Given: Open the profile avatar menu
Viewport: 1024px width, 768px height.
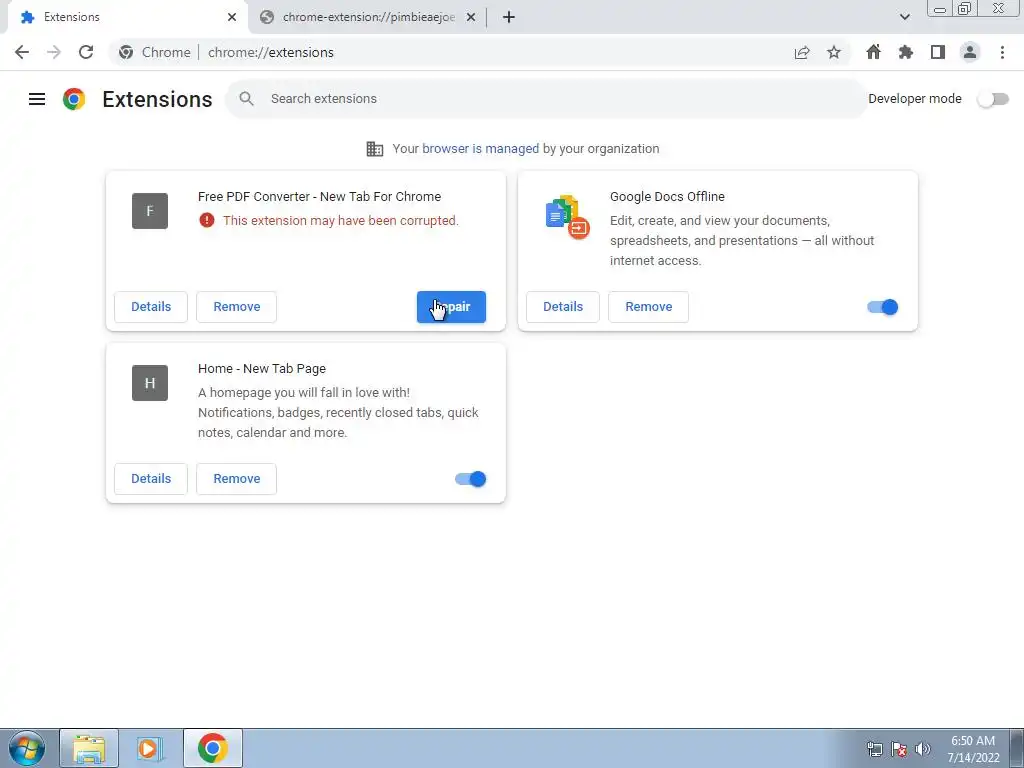Looking at the screenshot, I should click(970, 52).
